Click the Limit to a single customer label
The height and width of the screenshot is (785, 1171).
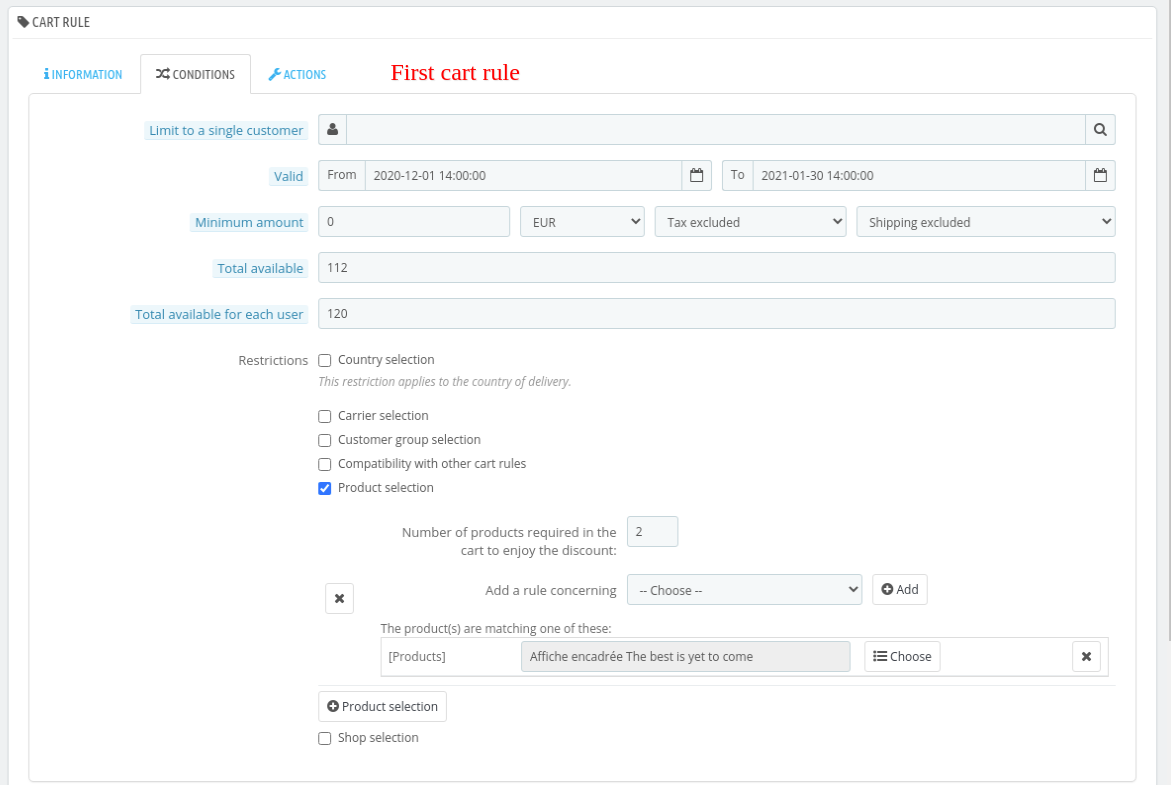226,130
